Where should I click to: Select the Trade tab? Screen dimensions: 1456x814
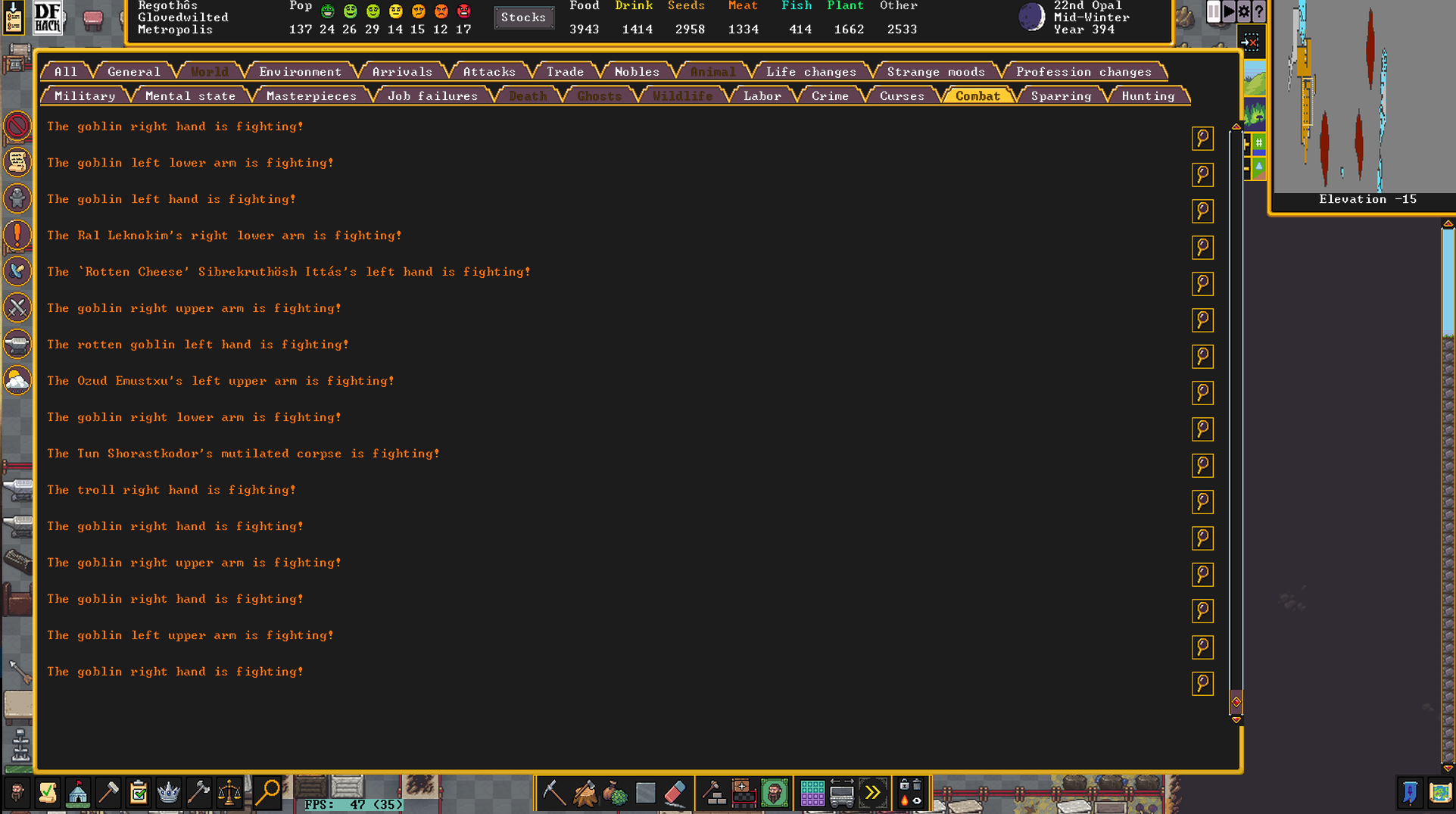pyautogui.click(x=565, y=71)
